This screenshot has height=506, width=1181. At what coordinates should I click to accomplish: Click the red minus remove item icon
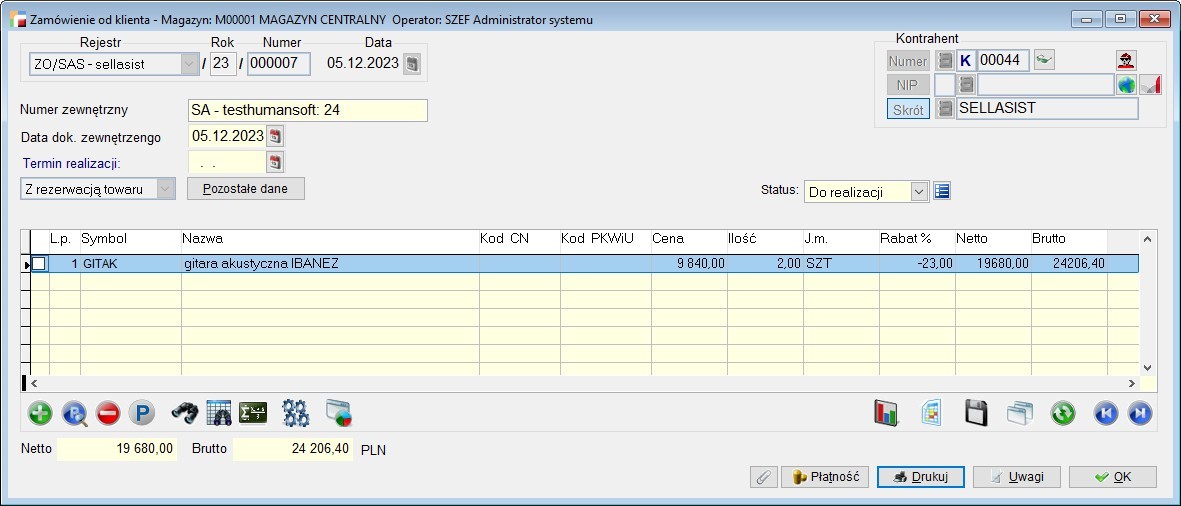click(x=108, y=413)
